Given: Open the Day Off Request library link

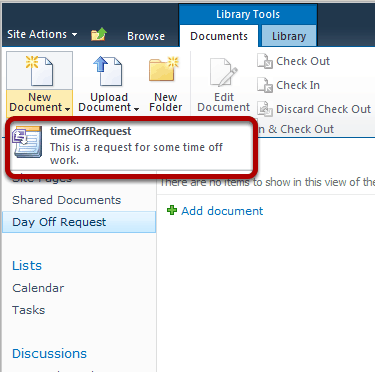Looking at the screenshot, I should pos(59,222).
